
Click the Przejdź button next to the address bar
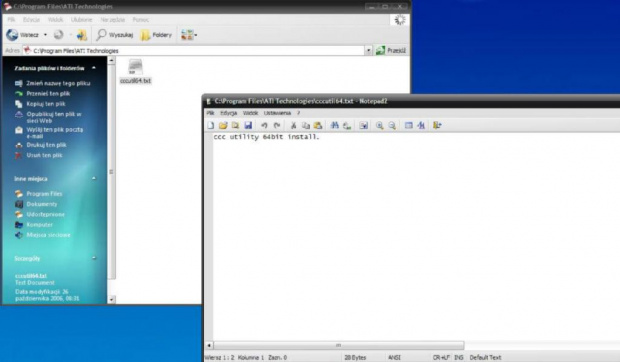click(x=391, y=51)
